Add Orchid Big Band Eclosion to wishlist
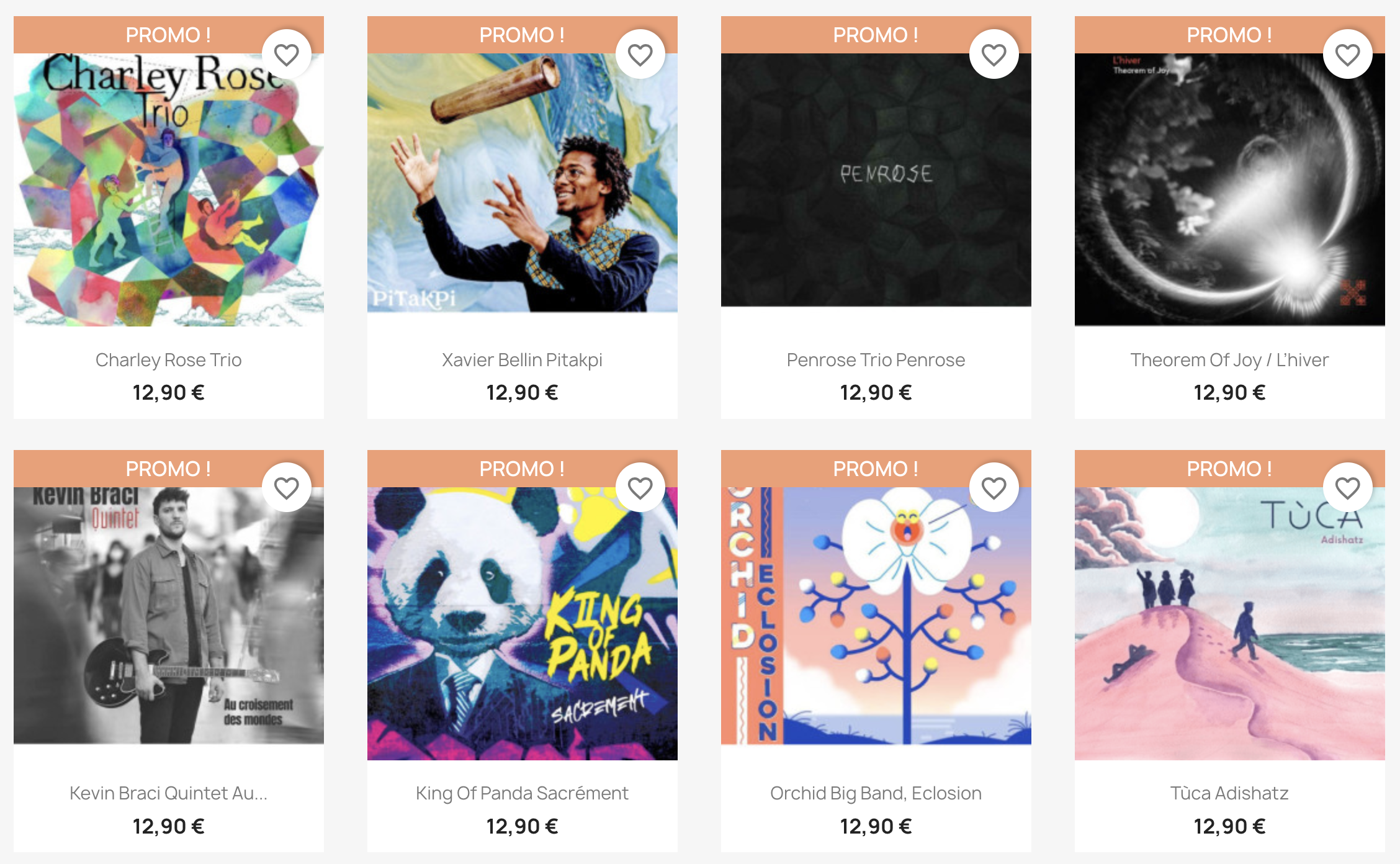The height and width of the screenshot is (864, 1400). tap(994, 488)
